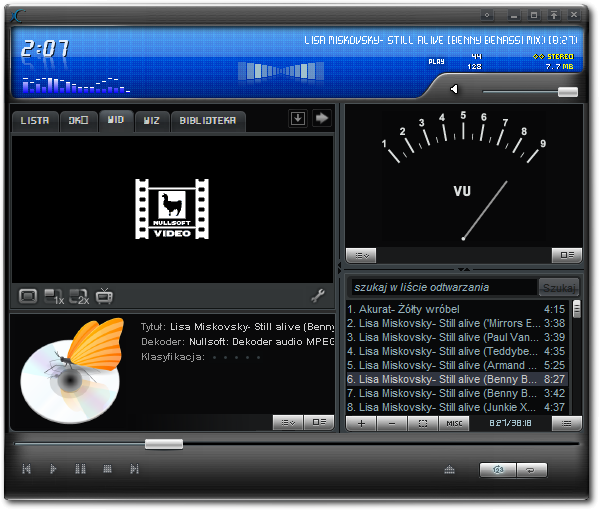599x510 pixels.
Task: Click the volume slider handle
Action: [568, 92]
